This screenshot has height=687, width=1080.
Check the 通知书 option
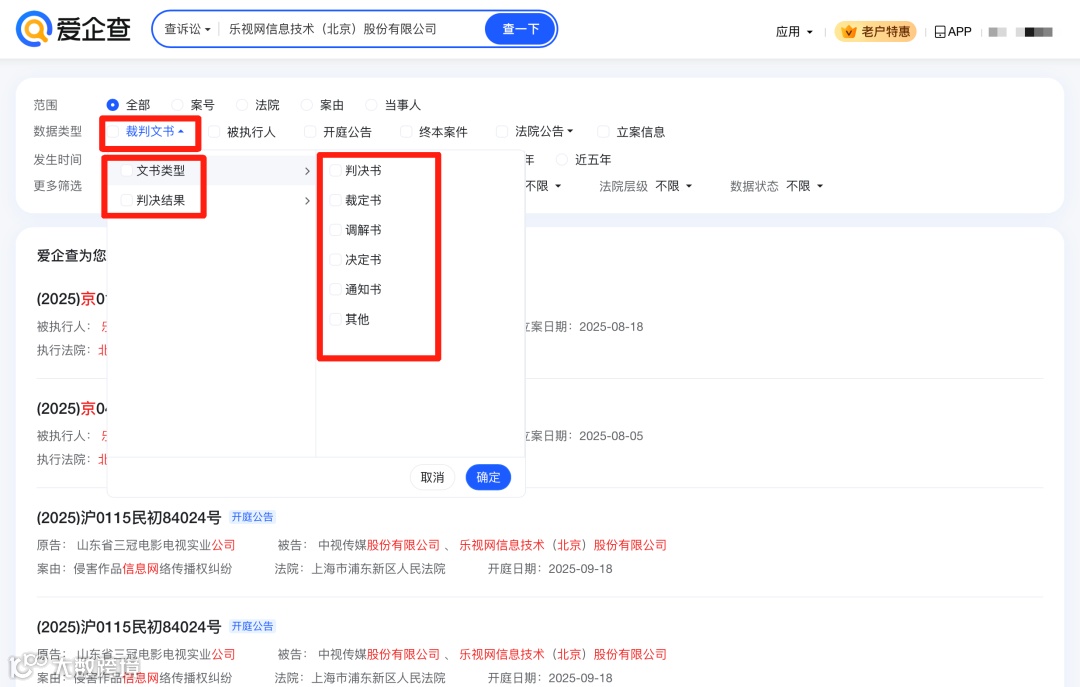(x=335, y=289)
